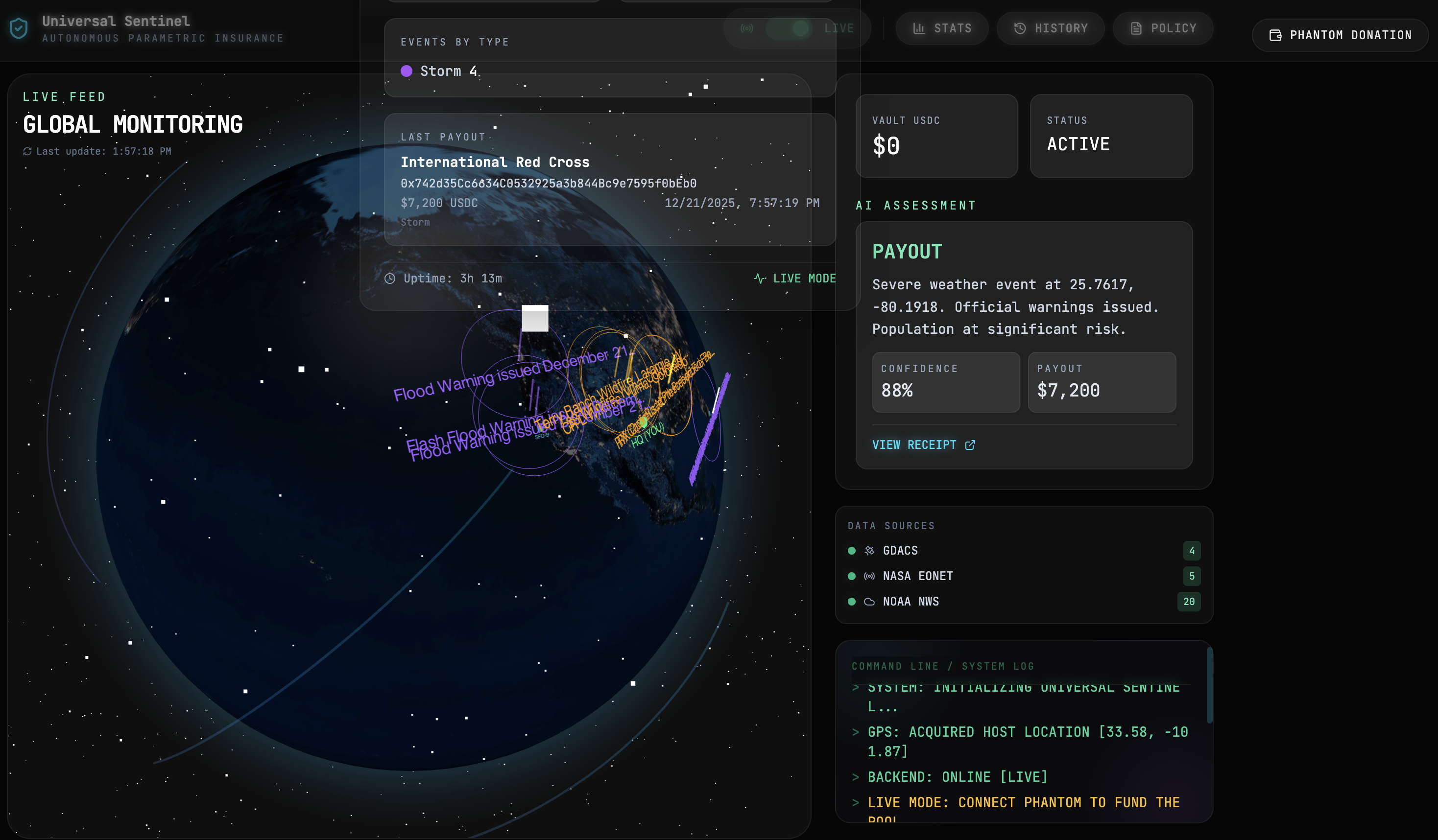Click the PHANTOM DONATION wallet button

click(x=1340, y=35)
